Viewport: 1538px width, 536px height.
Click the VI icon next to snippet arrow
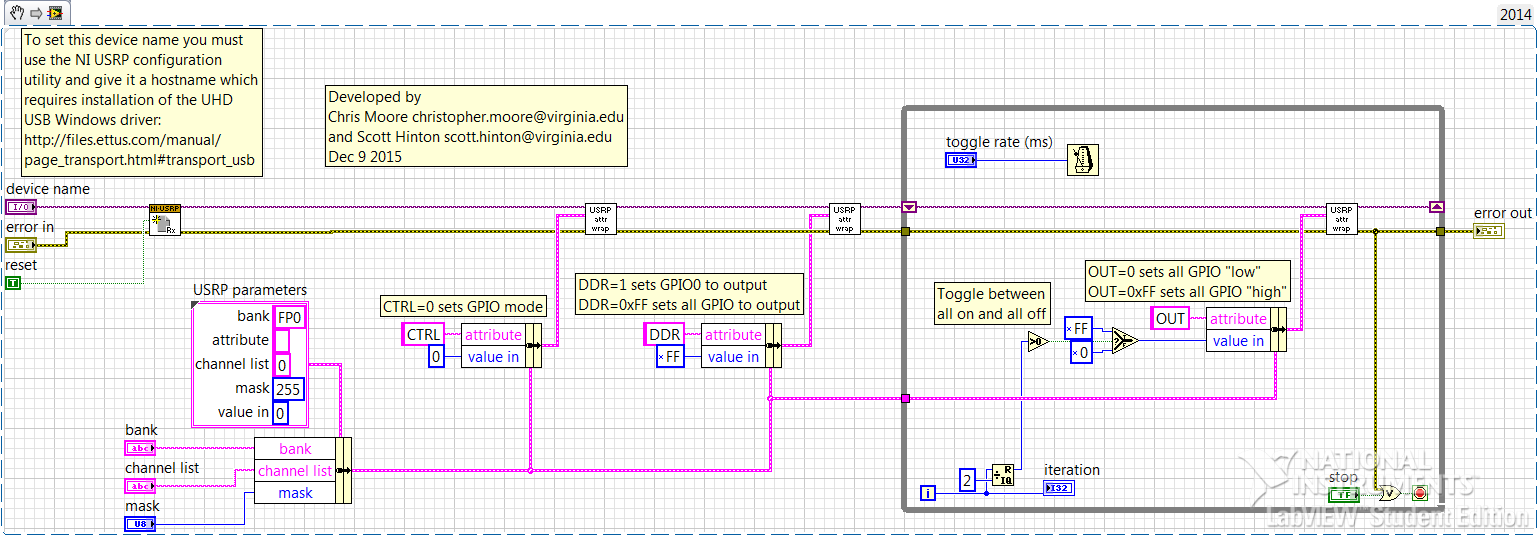[x=55, y=13]
